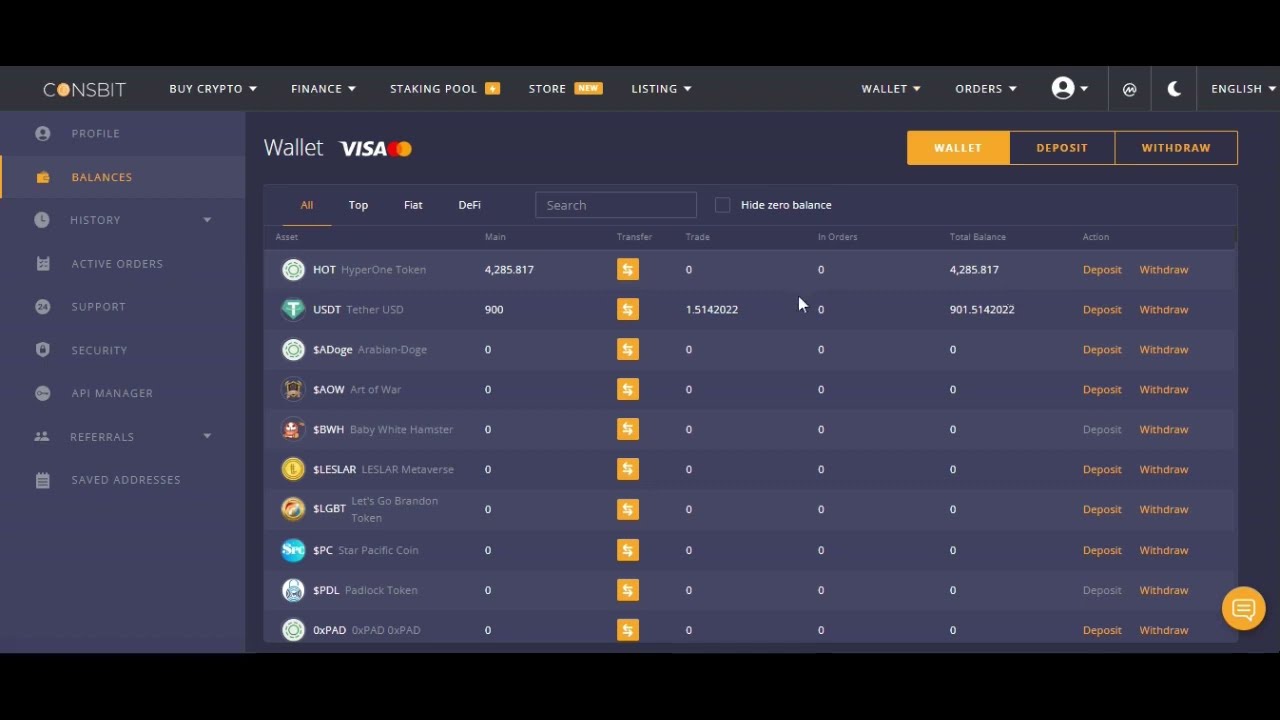The image size is (1280, 720).
Task: Click transfer icon for $LGBT row
Action: [x=628, y=510]
